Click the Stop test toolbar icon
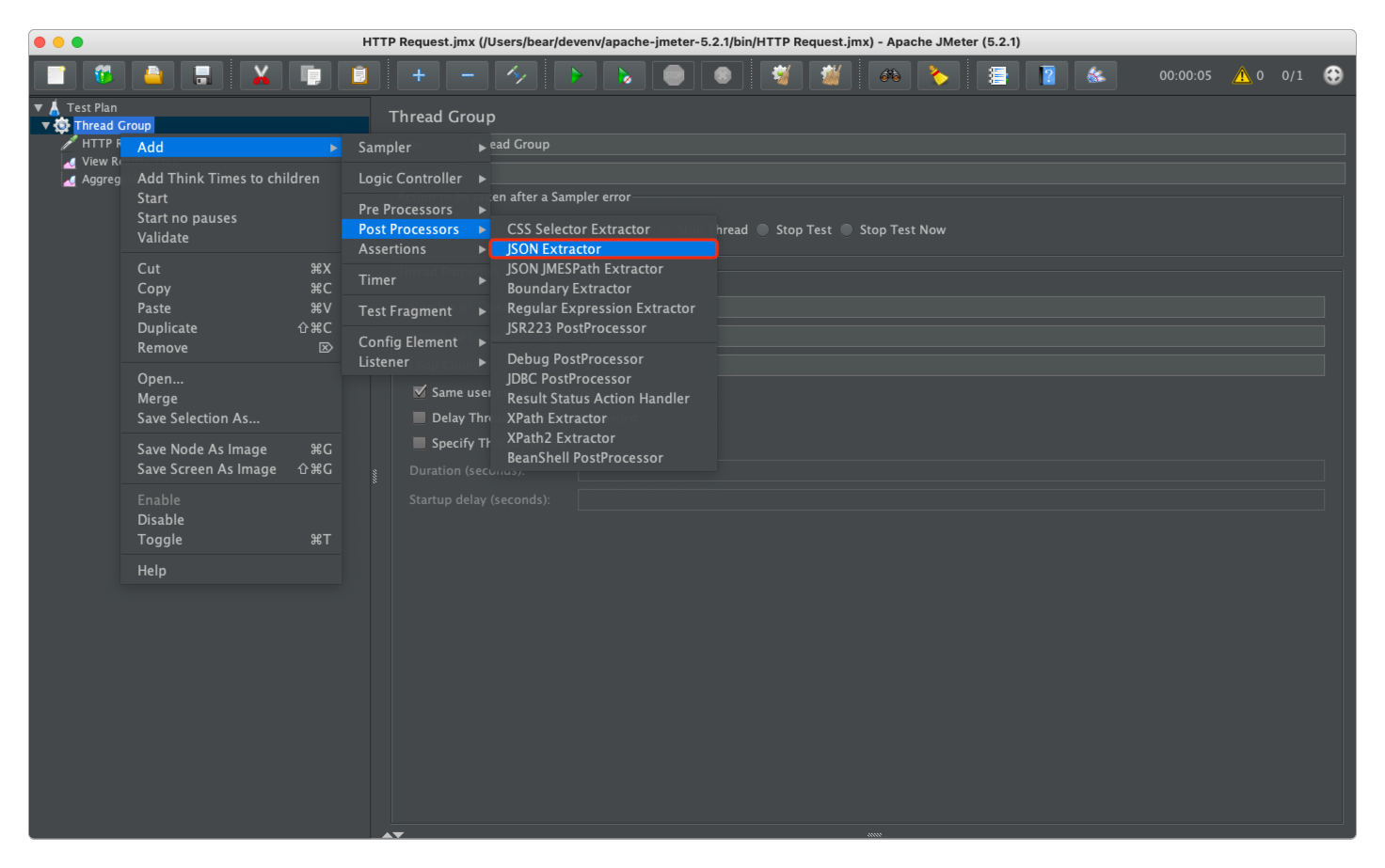This screenshot has width=1385, height=868. 674,75
